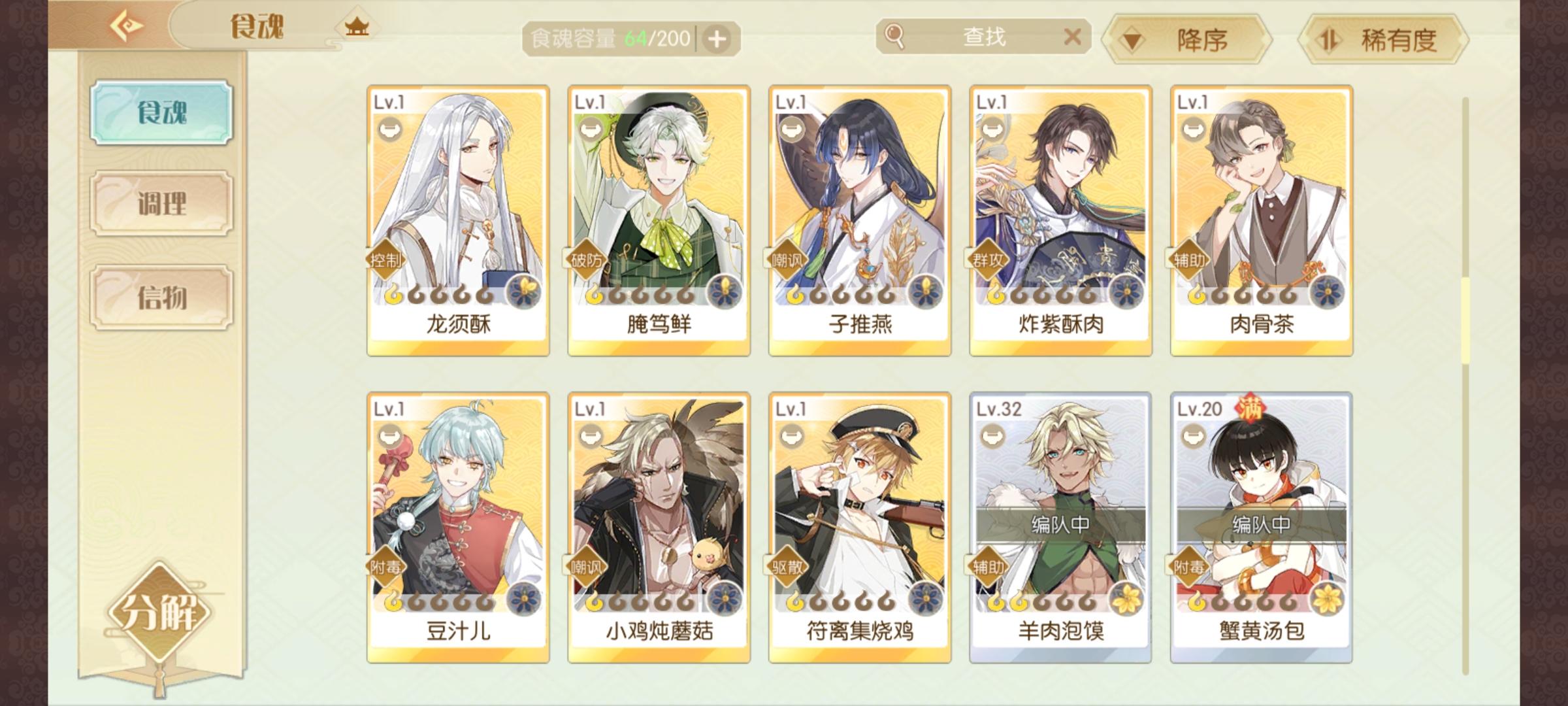Tap the back arrow icon
Screen dimensions: 1568x706
click(127, 26)
